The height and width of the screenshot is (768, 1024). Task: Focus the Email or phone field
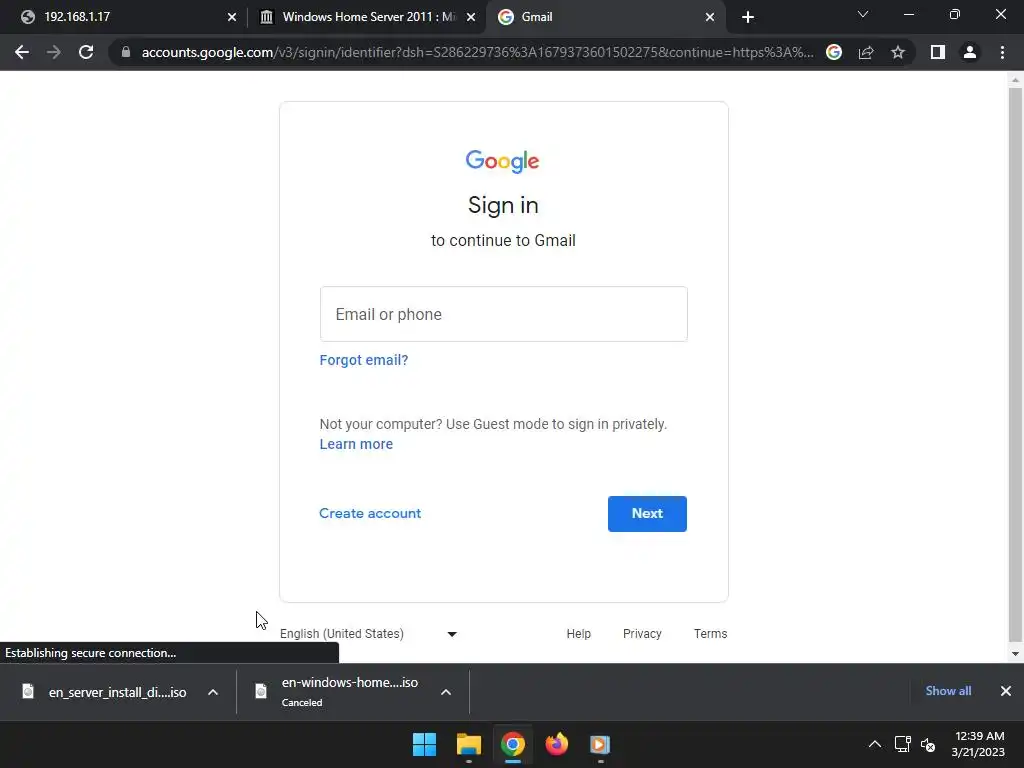pyautogui.click(x=504, y=314)
